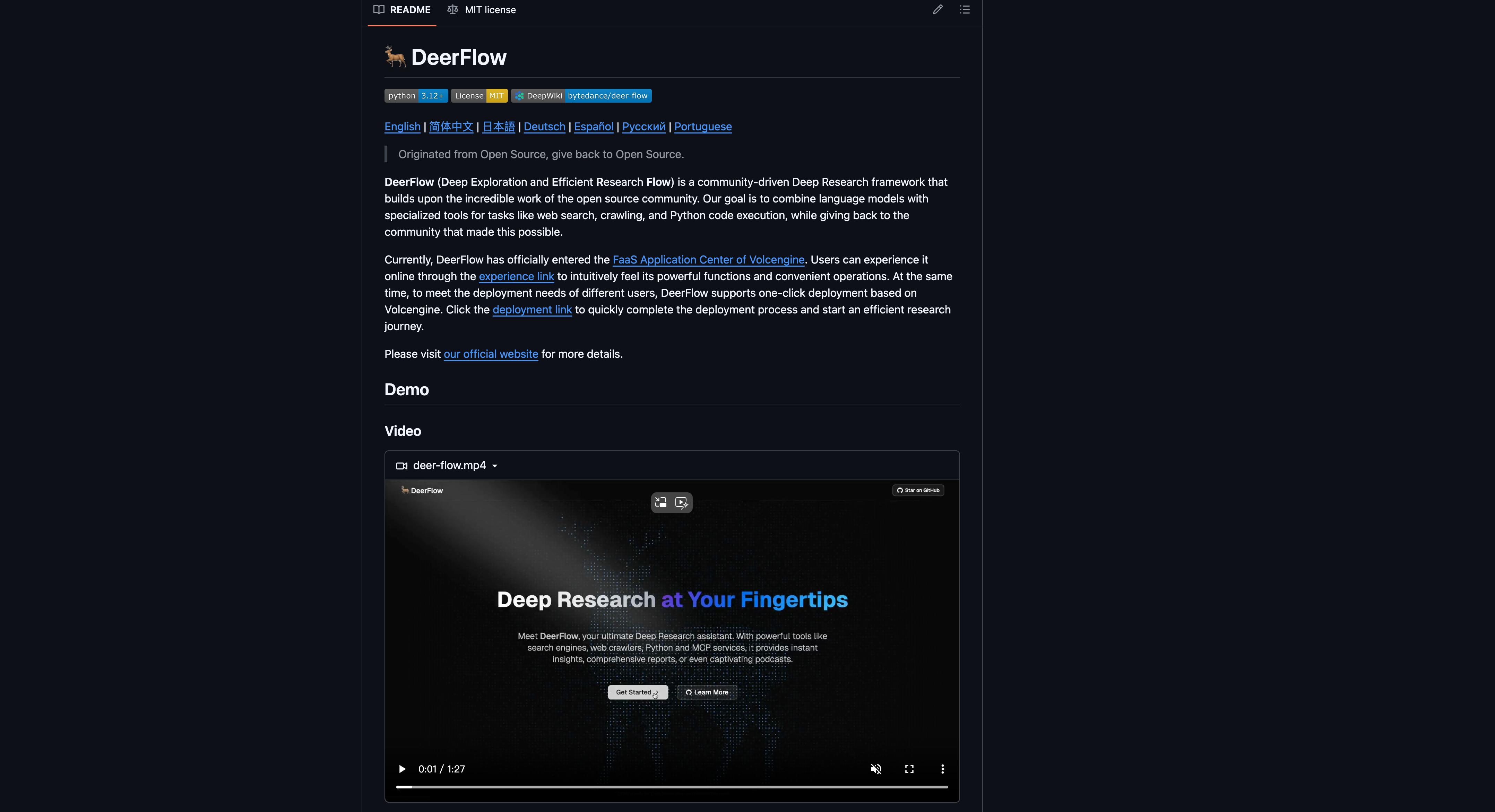Follow the FaaS Application Center of Volcengine link
1495x812 pixels.
709,260
